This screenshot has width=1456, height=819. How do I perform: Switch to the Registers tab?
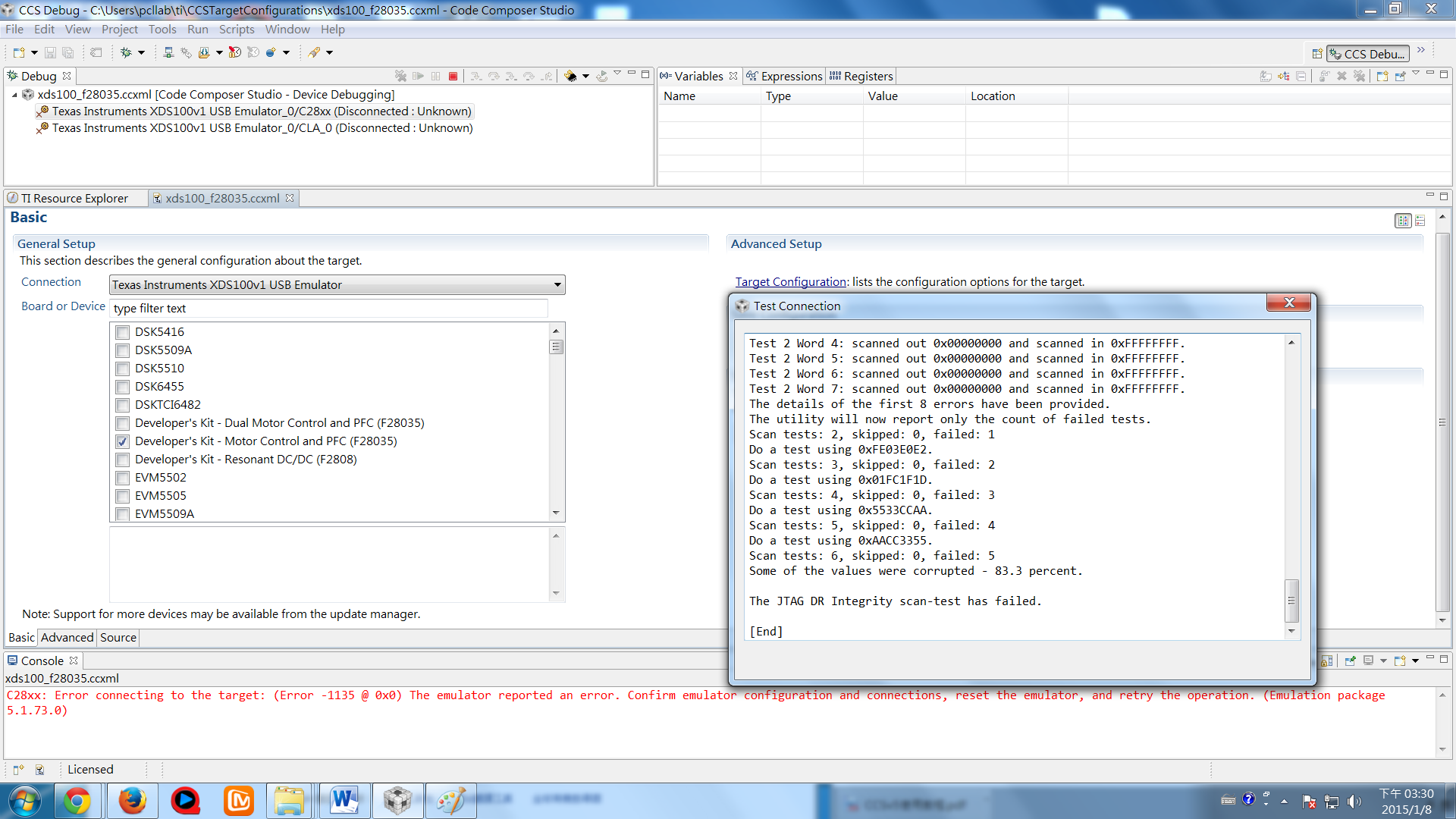tap(861, 76)
